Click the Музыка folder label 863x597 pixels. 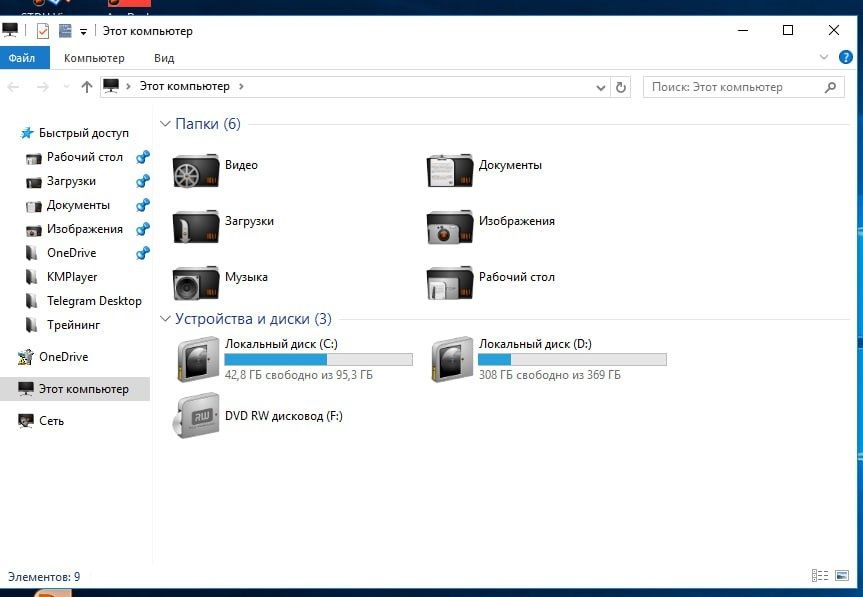point(246,277)
